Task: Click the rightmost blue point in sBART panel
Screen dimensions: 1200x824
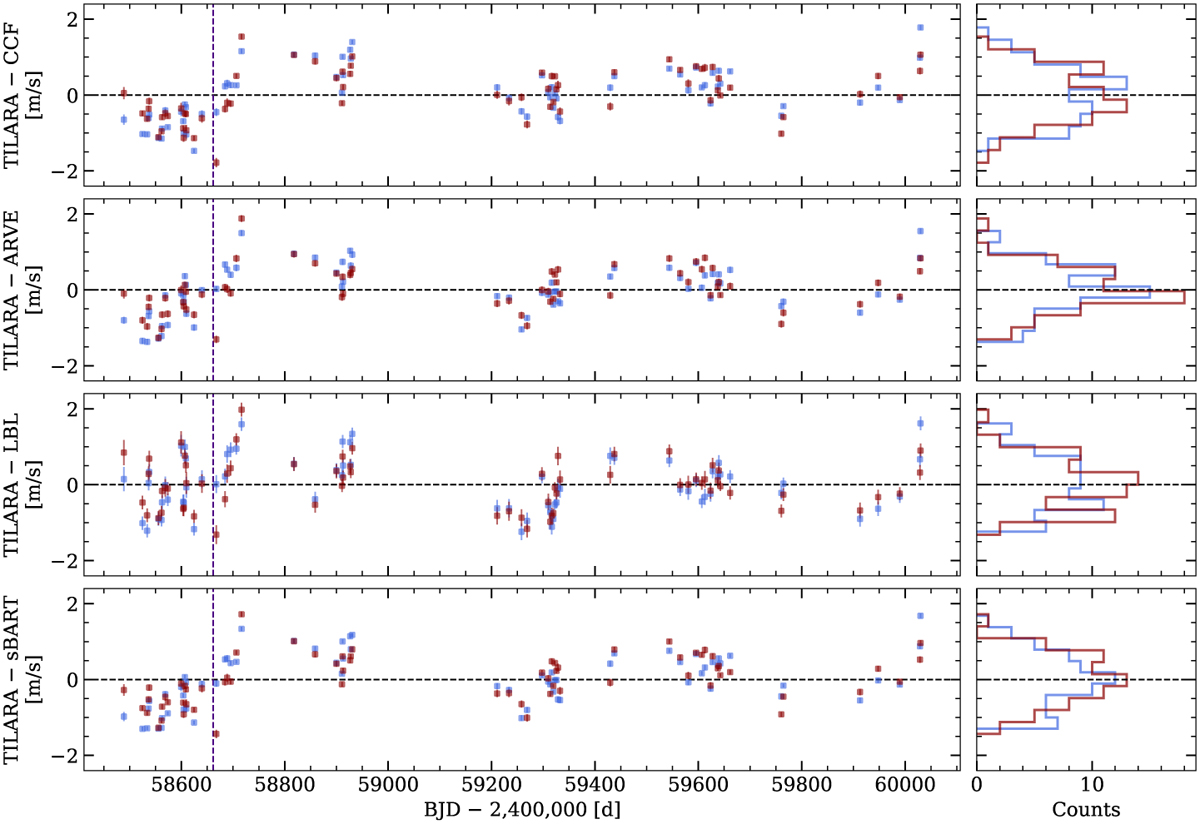Action: click(920, 616)
